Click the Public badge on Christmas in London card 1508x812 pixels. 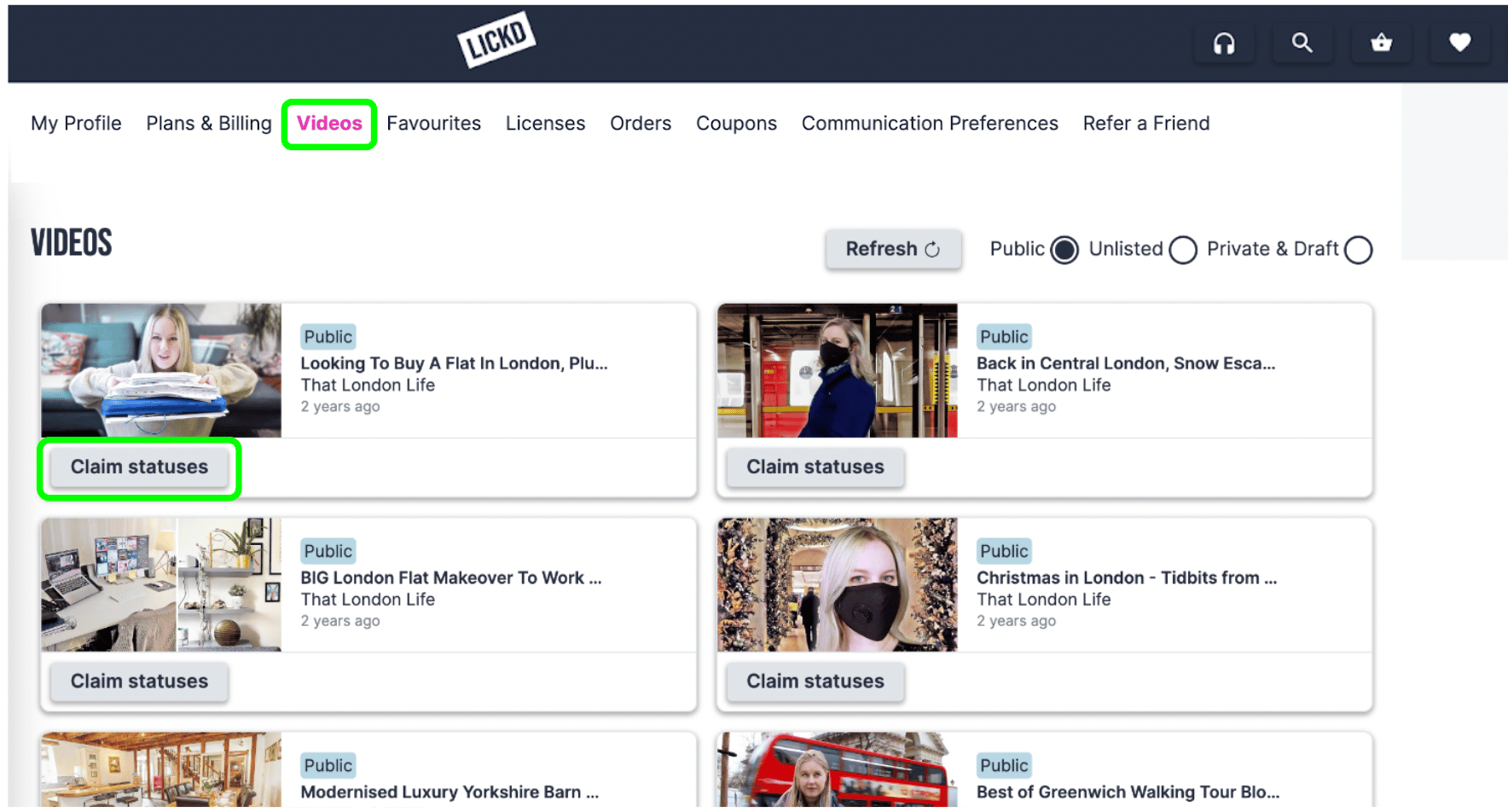click(x=1004, y=551)
